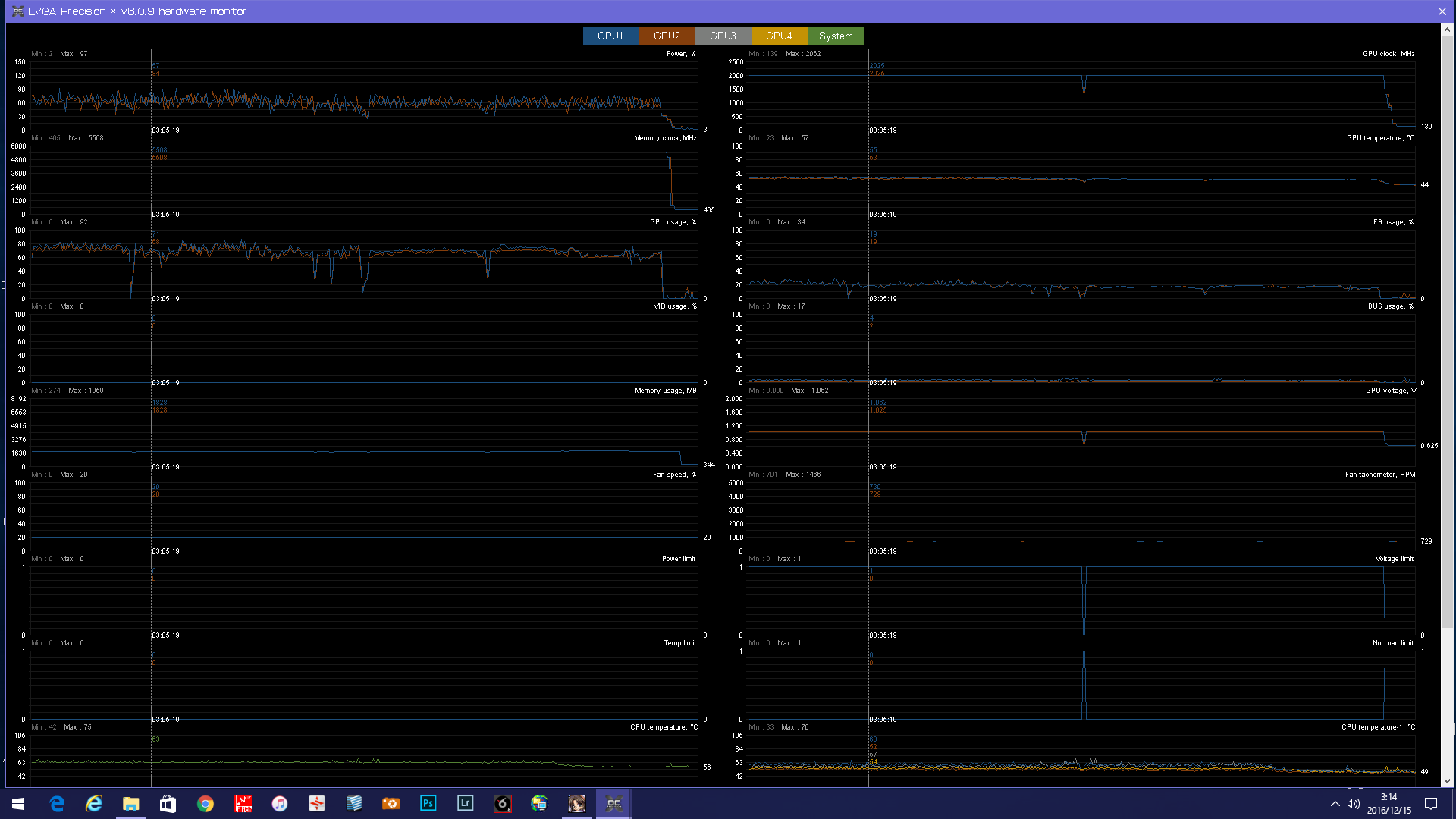Click the BUS usage, % graph

[x=1081, y=349]
